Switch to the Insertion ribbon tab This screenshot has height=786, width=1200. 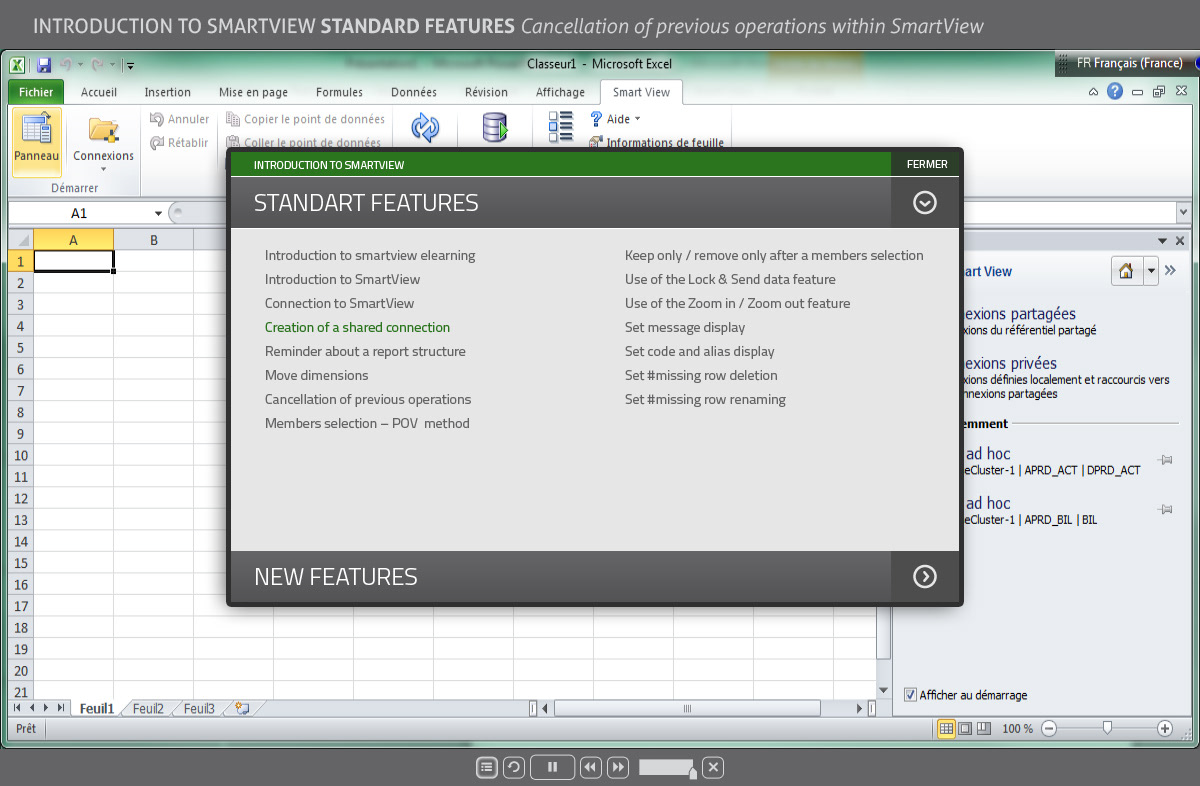coord(167,92)
